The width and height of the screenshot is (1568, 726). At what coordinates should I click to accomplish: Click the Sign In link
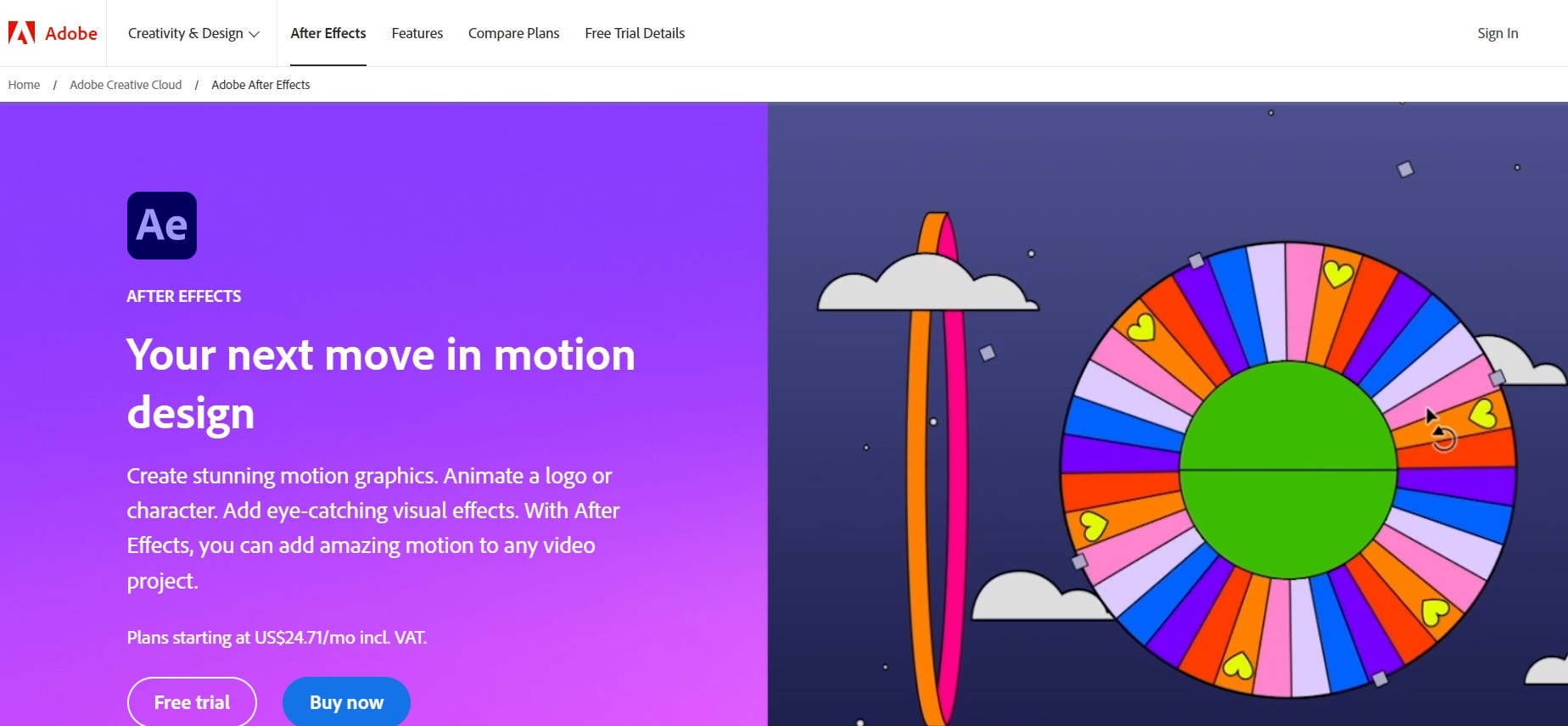pos(1498,33)
